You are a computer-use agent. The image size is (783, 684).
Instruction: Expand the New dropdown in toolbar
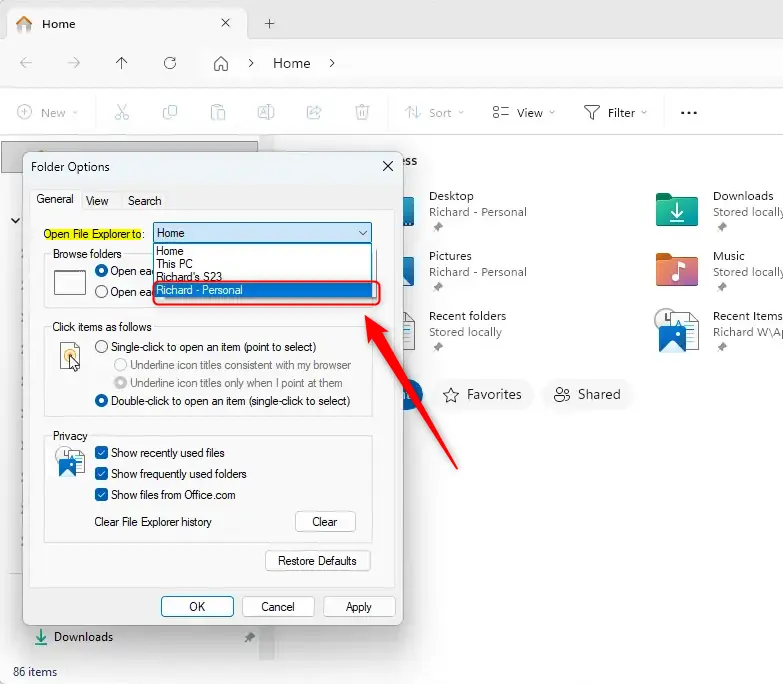tap(47, 113)
